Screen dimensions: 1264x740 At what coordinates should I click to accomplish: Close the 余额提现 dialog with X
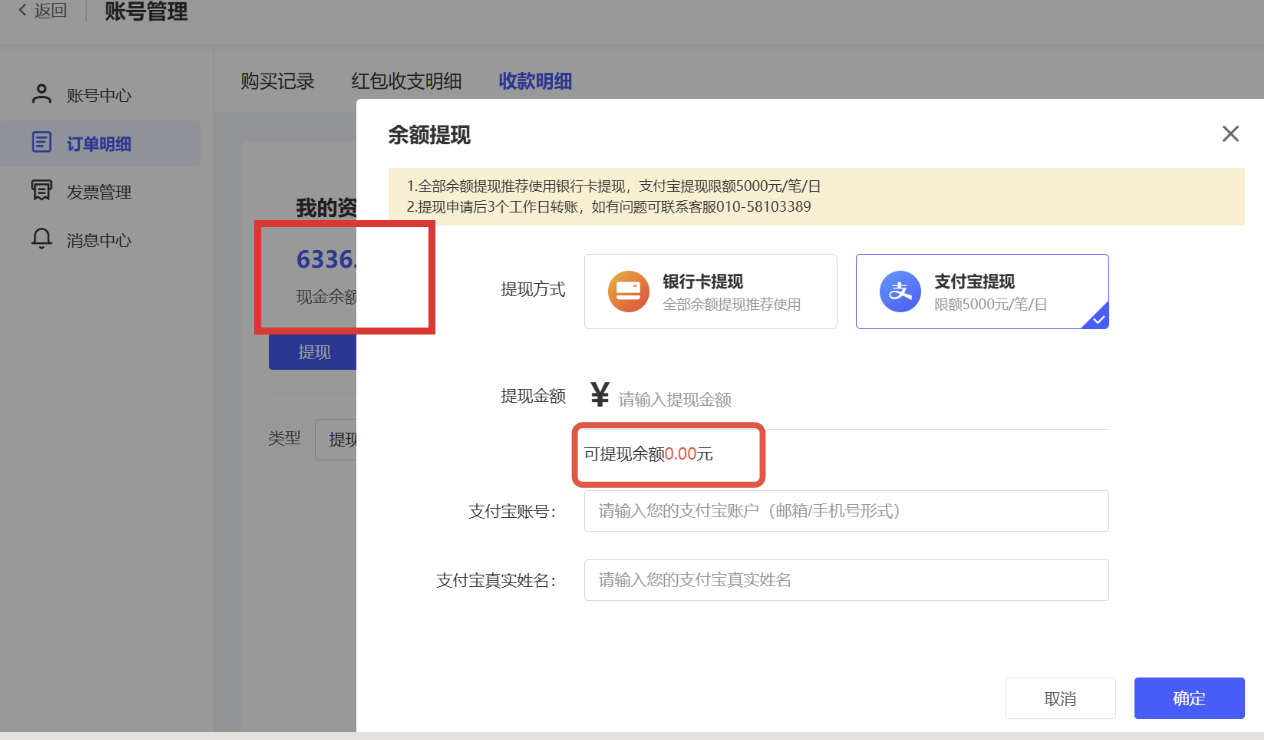pos(1230,134)
